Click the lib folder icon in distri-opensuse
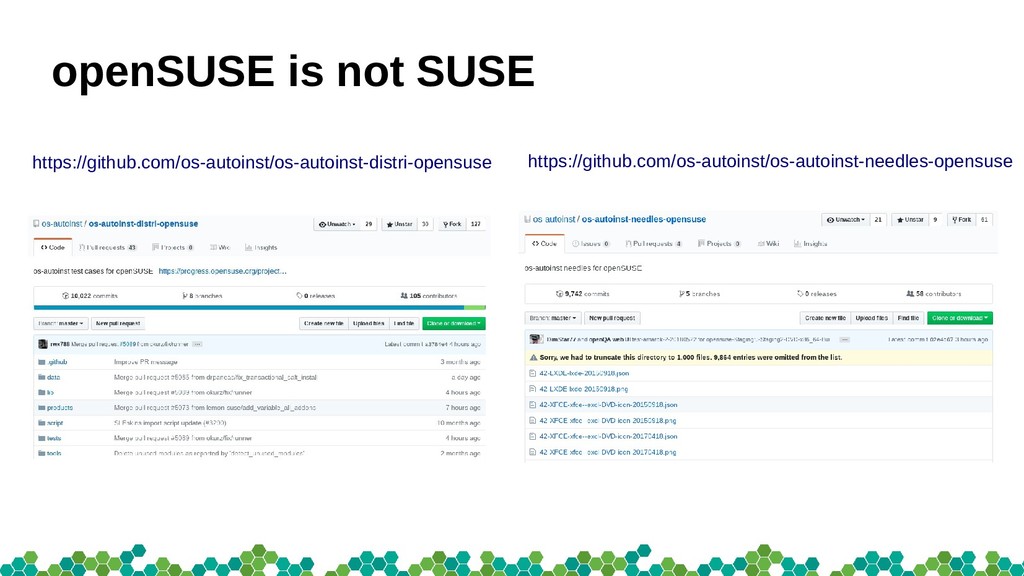The image size is (1024, 576). click(x=42, y=392)
